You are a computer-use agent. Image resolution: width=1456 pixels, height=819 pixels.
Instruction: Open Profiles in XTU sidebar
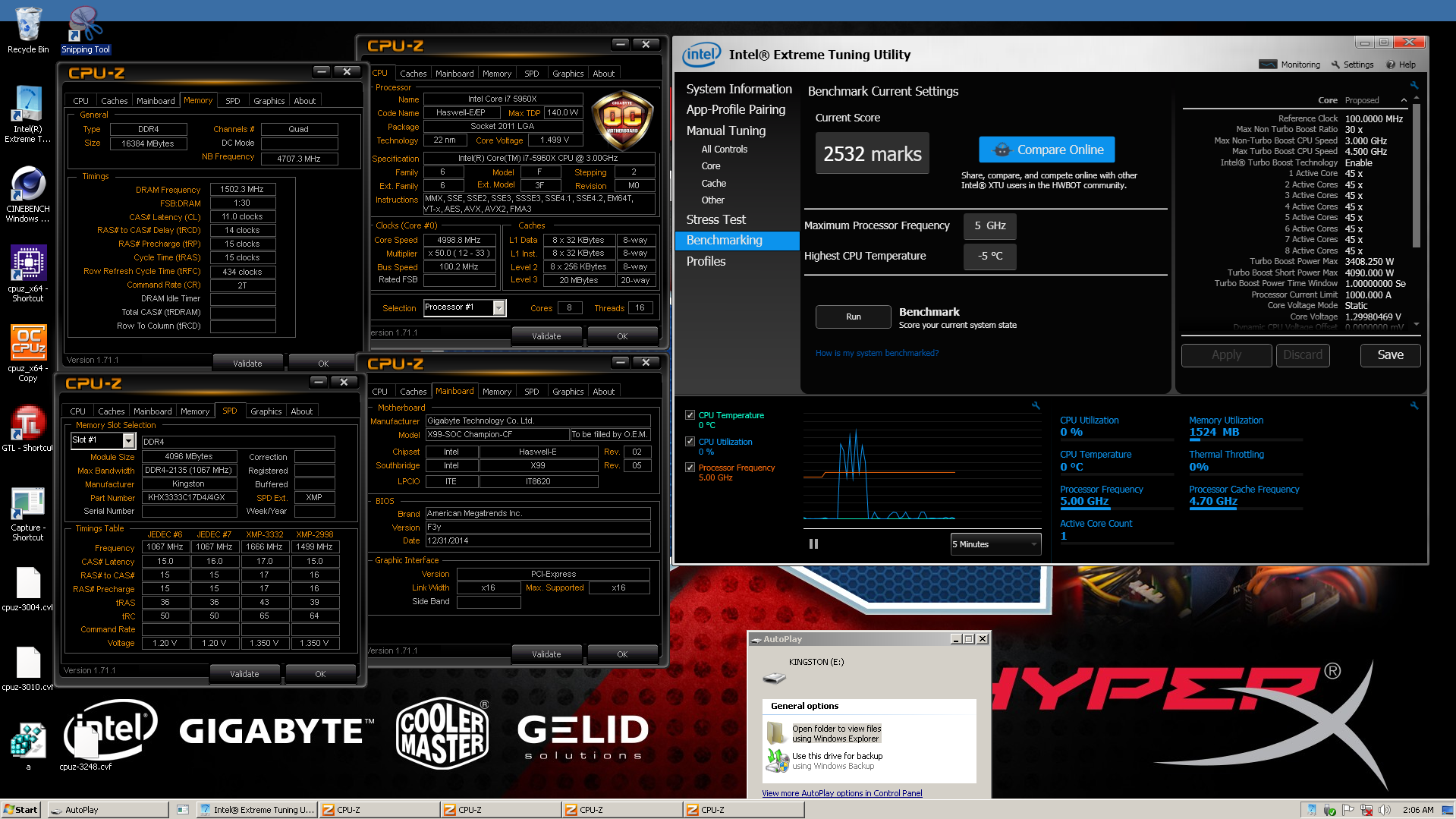pyautogui.click(x=706, y=261)
